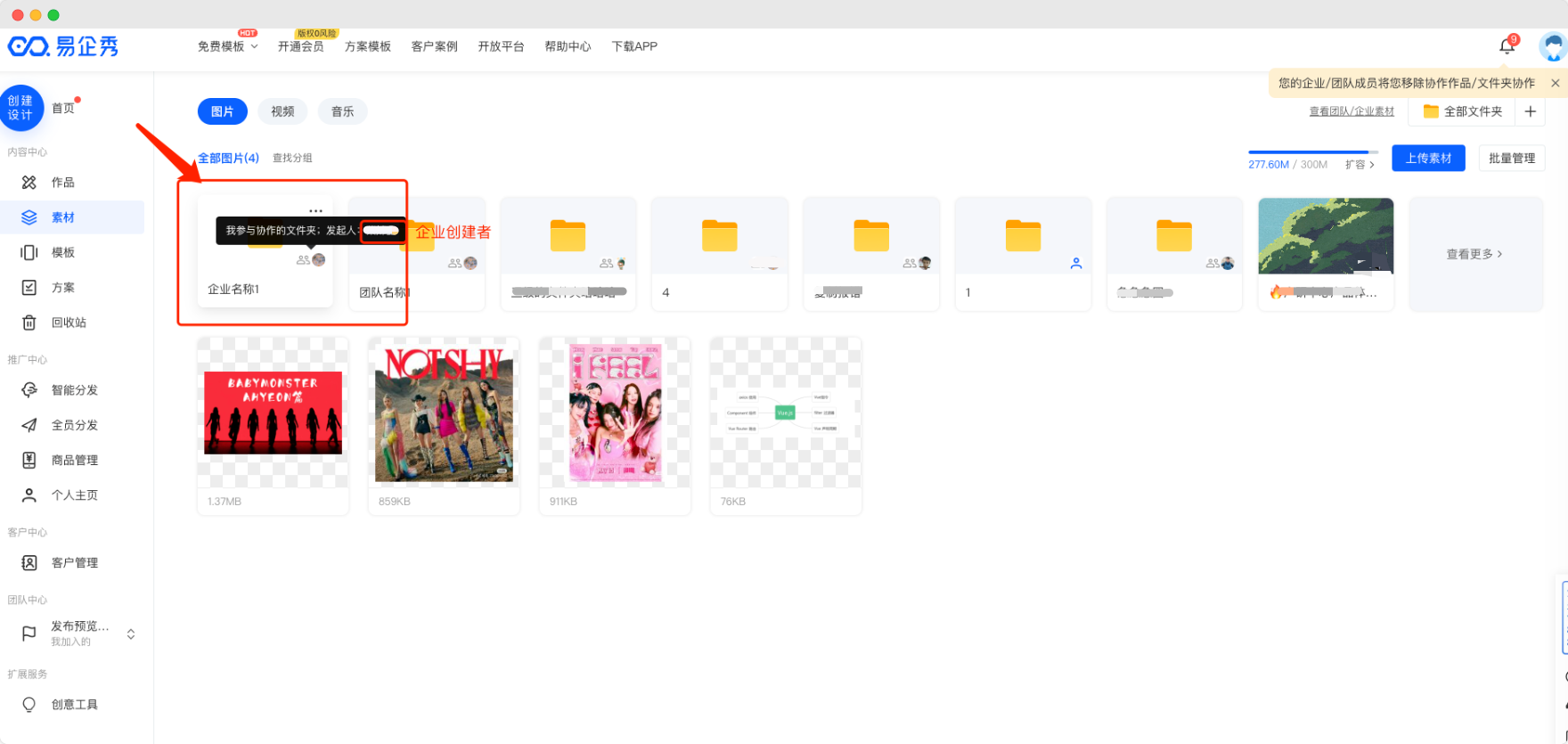1568x744 pixels.
Task: Click the storage usage bar
Action: coord(1313,152)
